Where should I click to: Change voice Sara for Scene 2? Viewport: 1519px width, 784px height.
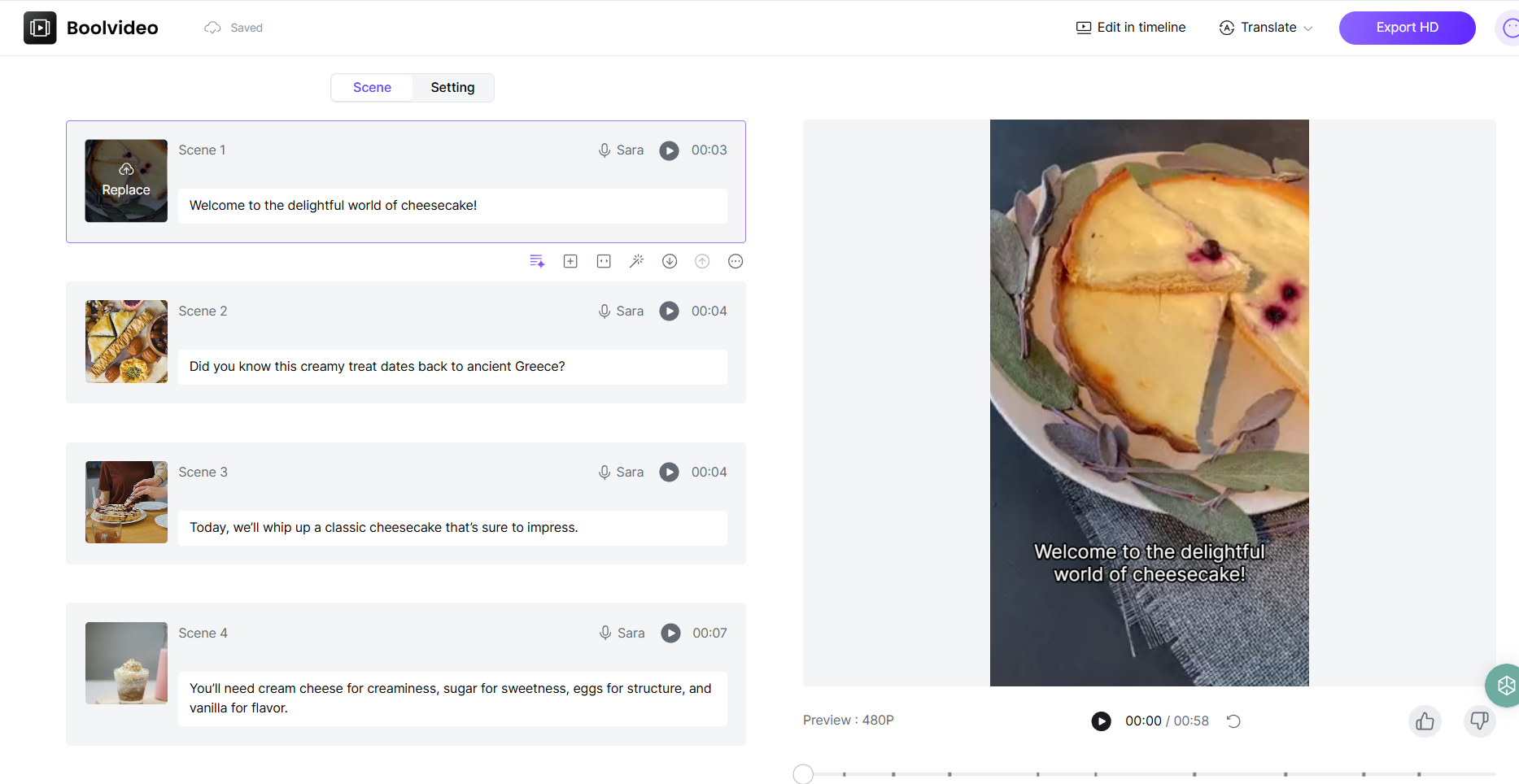622,311
